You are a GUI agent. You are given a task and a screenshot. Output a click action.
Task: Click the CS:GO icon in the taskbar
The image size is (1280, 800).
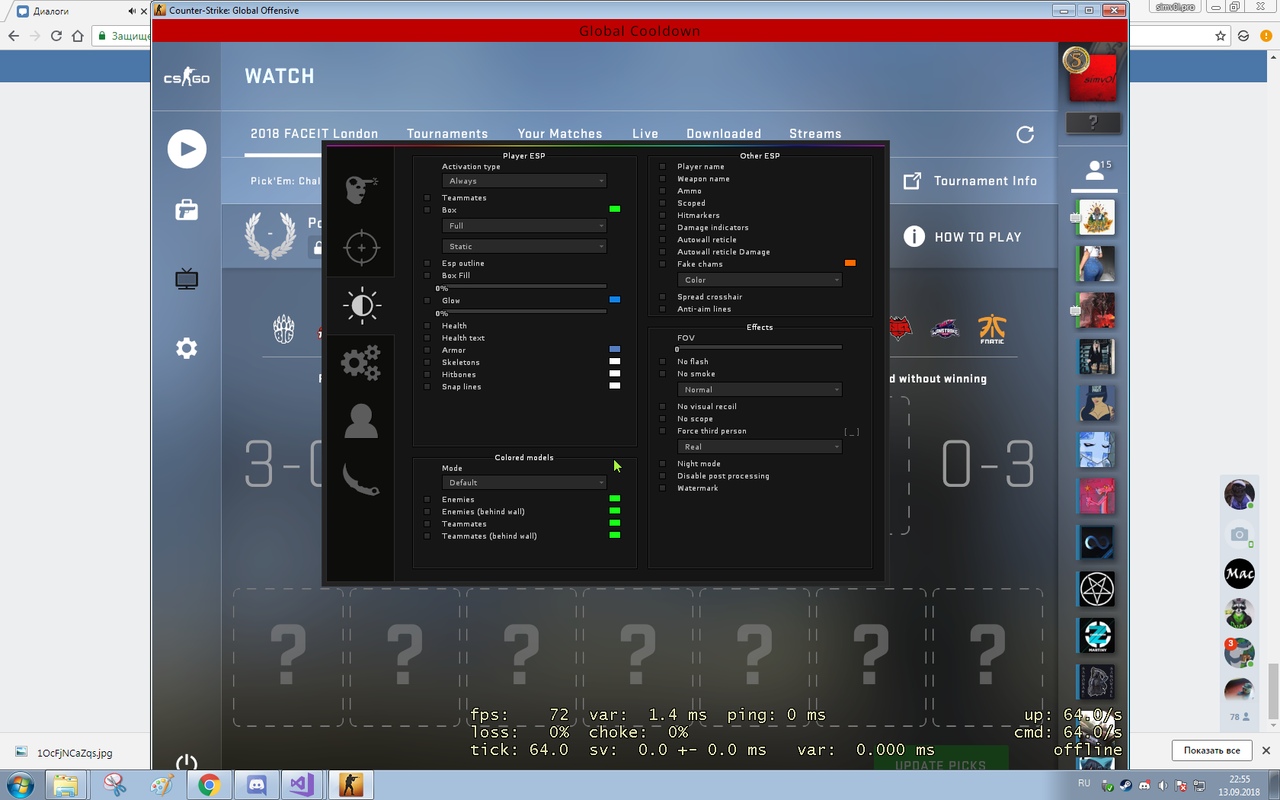(350, 784)
